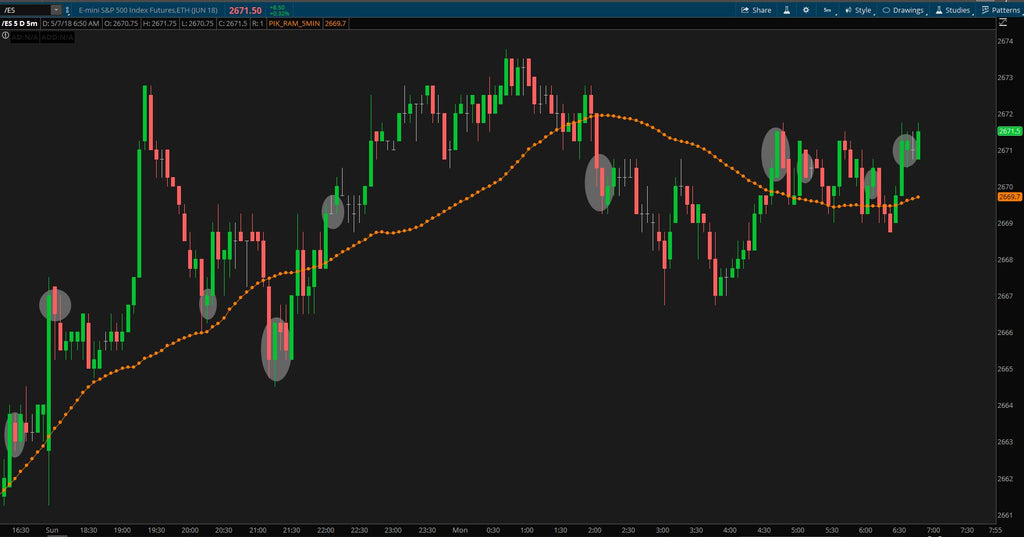This screenshot has height=537, width=1024.
Task: Click the 'L: 2670.75' low value
Action: (198, 24)
